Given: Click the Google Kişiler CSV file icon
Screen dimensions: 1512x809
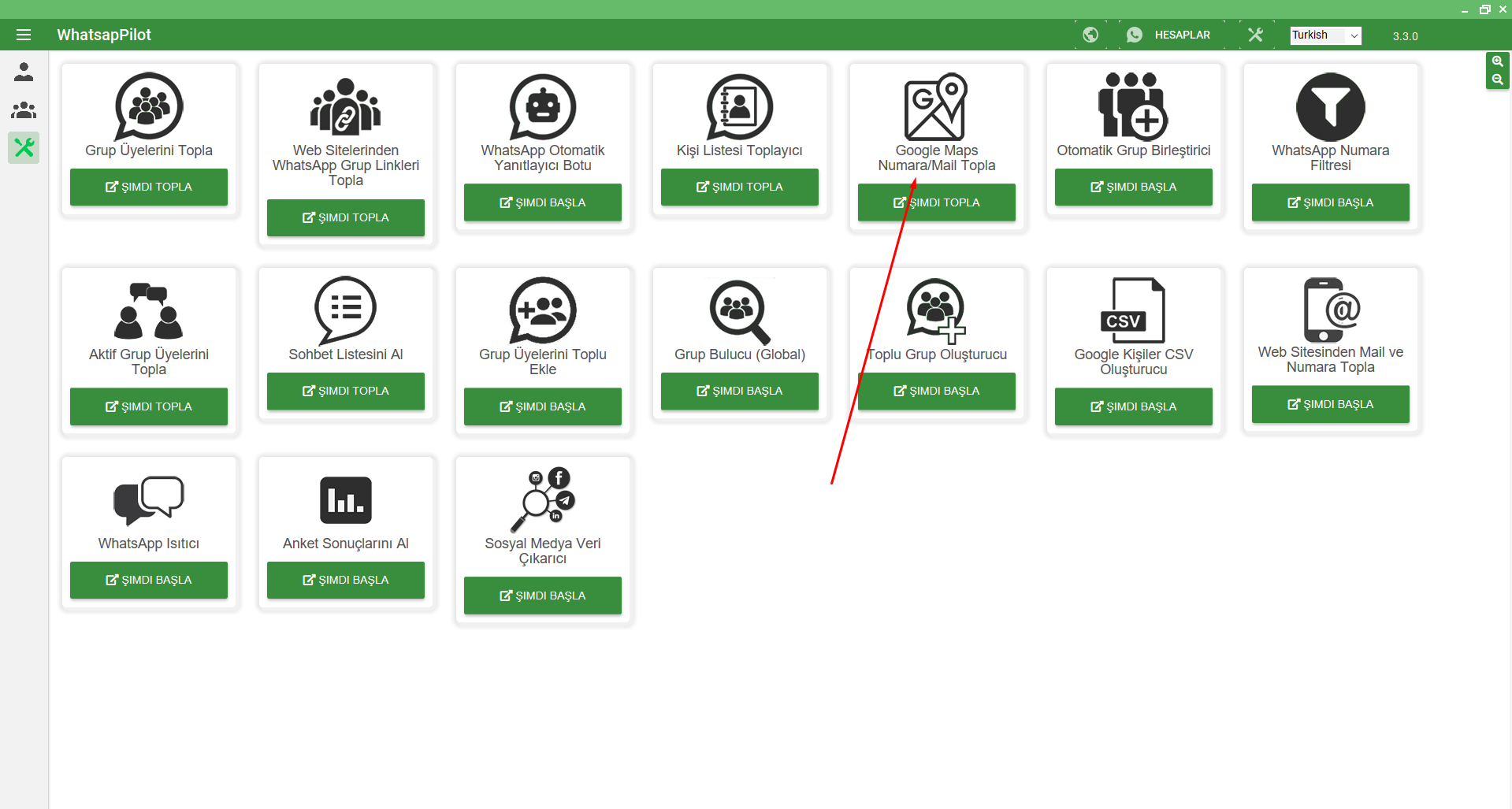Looking at the screenshot, I should click(x=1133, y=310).
